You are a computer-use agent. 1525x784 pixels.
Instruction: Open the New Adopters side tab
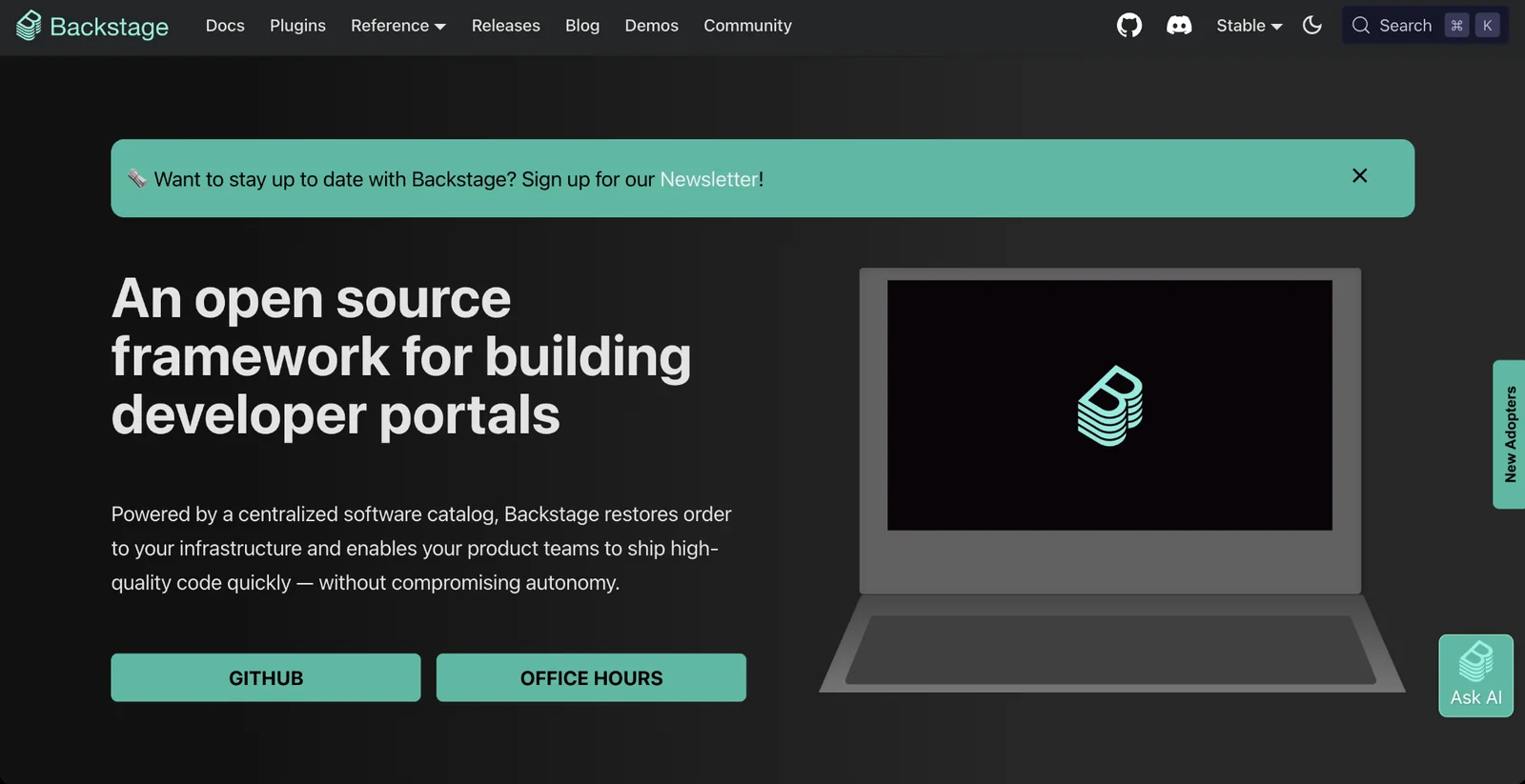[x=1510, y=434]
